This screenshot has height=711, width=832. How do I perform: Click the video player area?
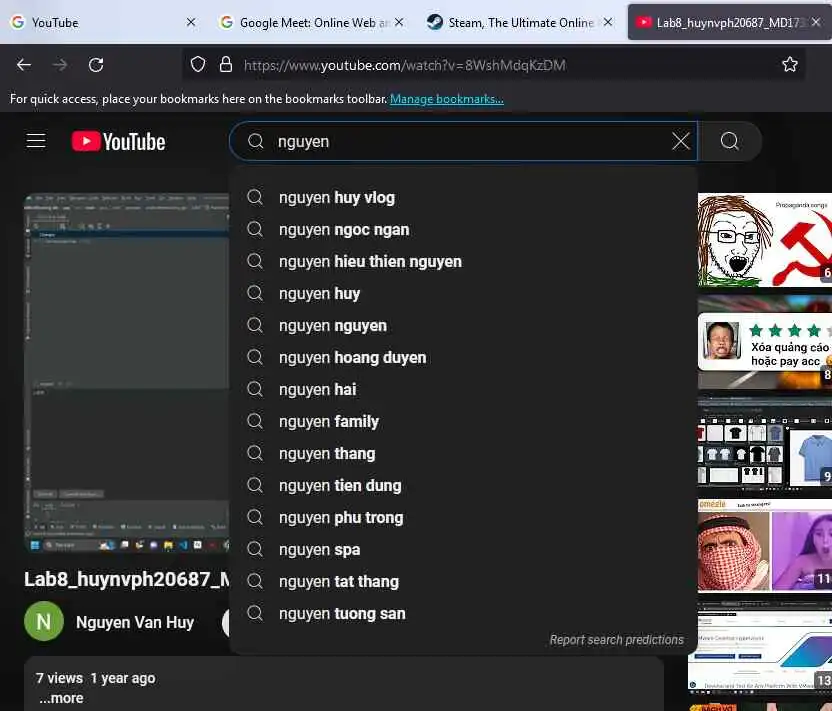(127, 373)
